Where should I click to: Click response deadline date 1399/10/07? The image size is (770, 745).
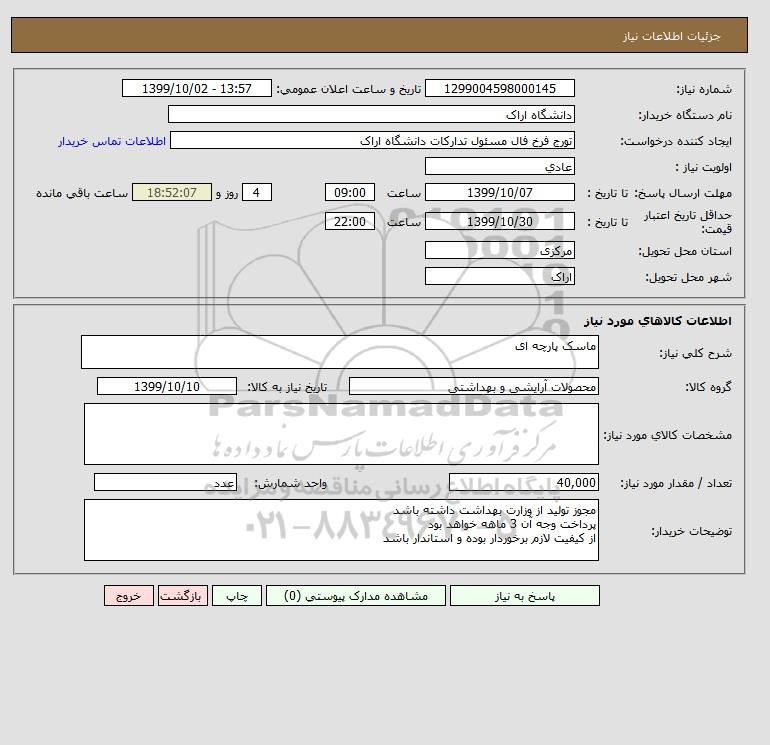tap(499, 193)
